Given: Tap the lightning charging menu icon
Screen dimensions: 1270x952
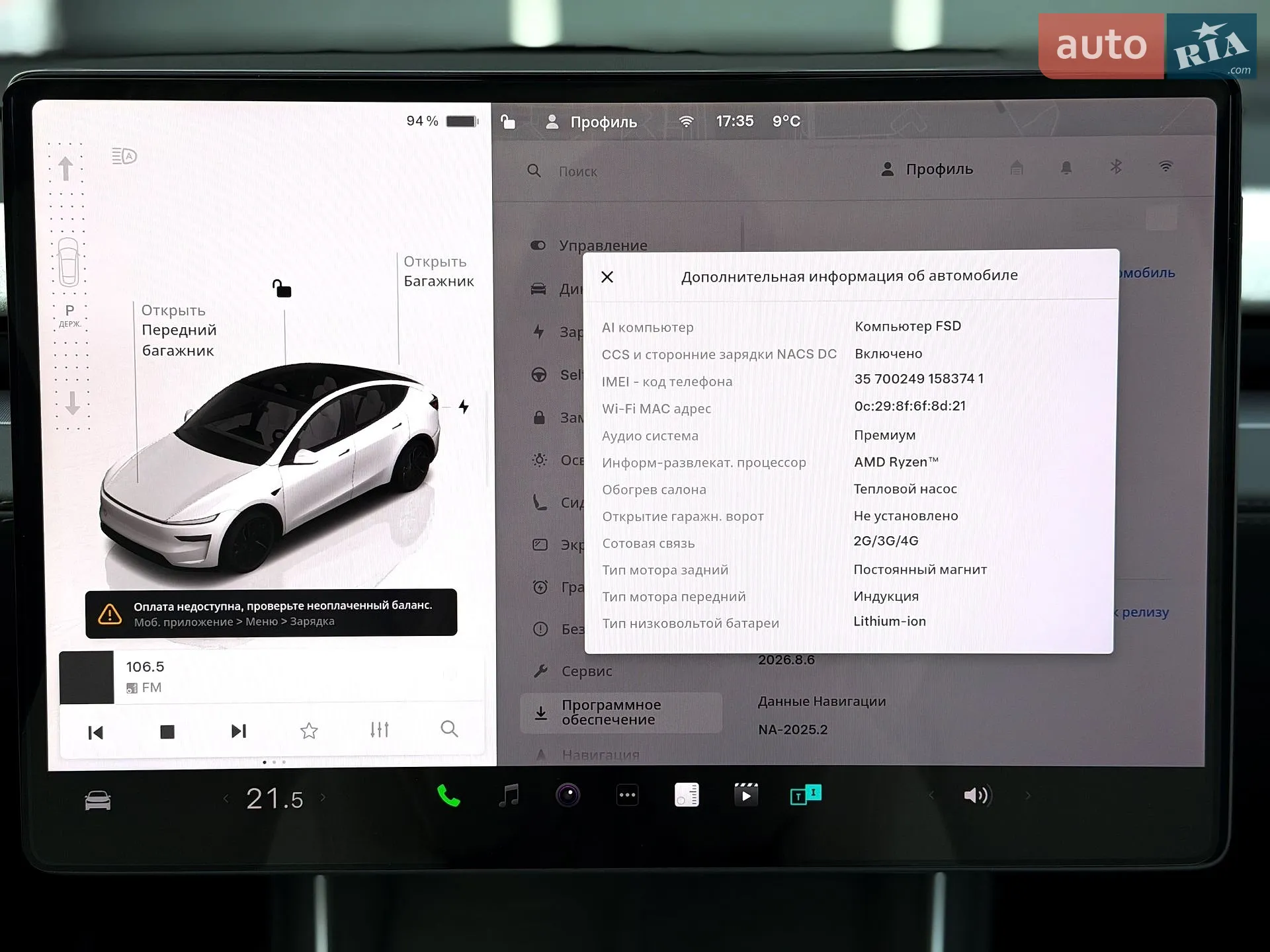Looking at the screenshot, I should (x=539, y=332).
